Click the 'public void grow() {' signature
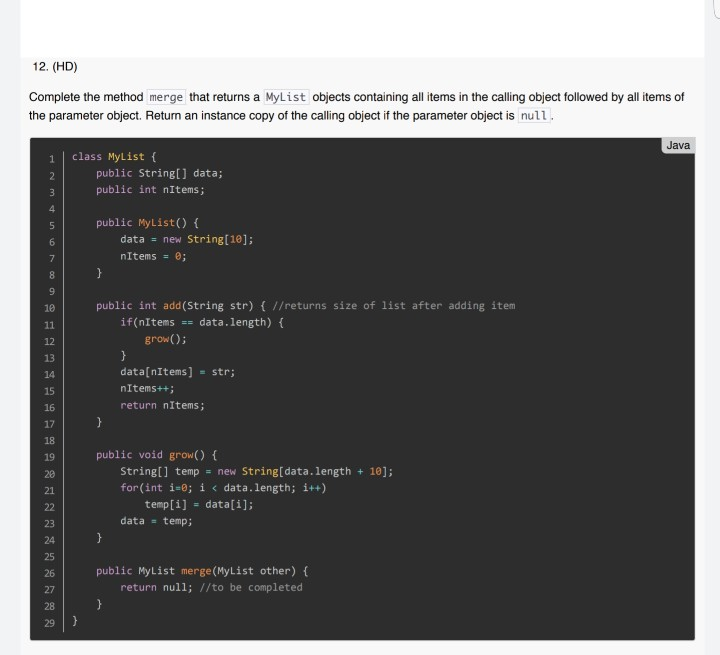720x655 pixels. pyautogui.click(x=157, y=455)
